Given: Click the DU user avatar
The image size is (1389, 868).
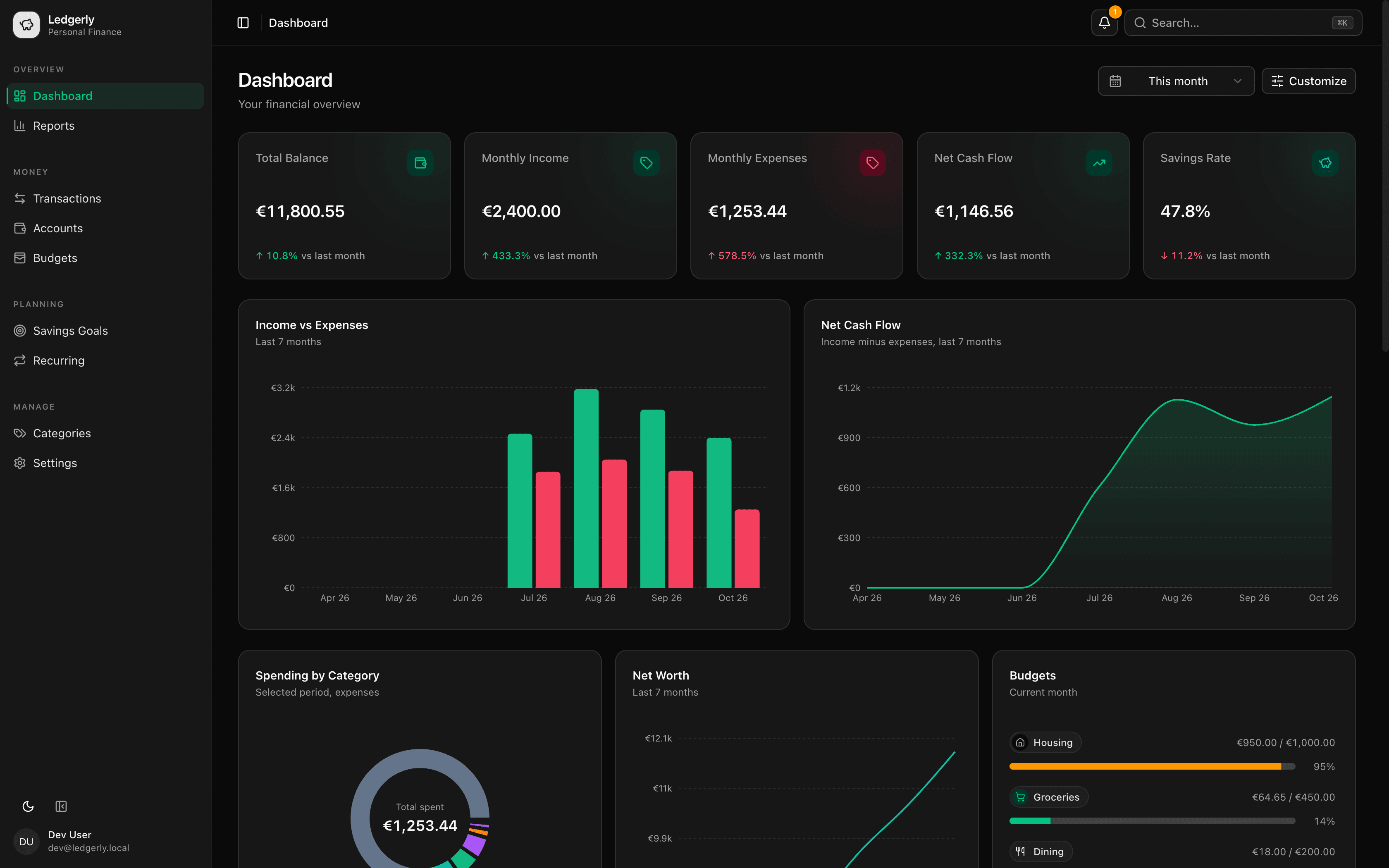Looking at the screenshot, I should (x=26, y=842).
